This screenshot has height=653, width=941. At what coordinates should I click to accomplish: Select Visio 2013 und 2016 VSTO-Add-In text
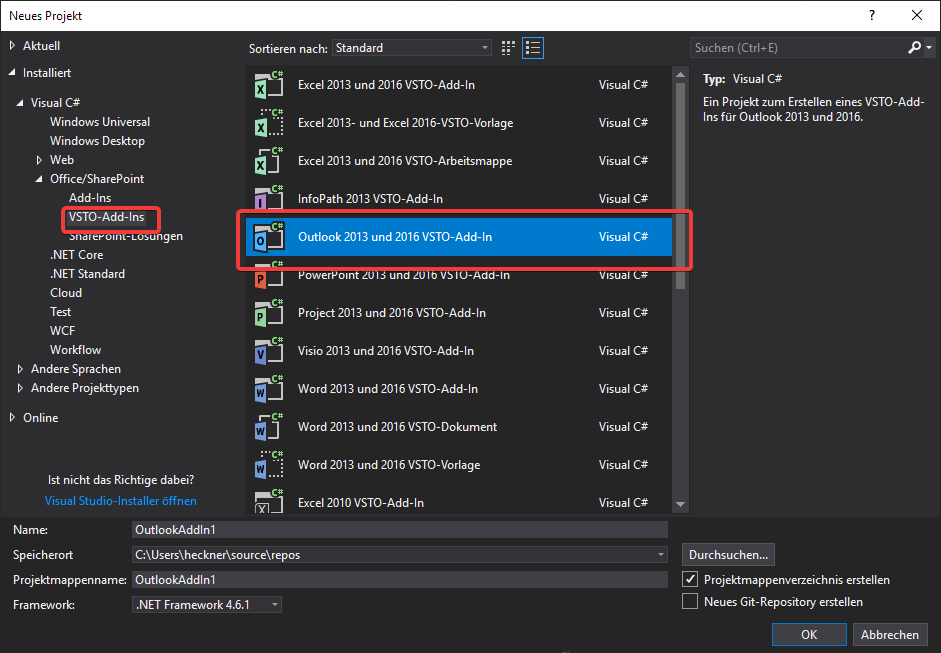pos(386,351)
